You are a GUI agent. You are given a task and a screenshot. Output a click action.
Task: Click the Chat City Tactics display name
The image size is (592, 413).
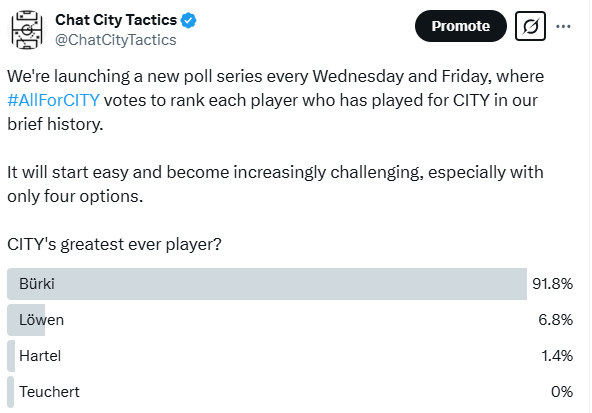tap(116, 20)
